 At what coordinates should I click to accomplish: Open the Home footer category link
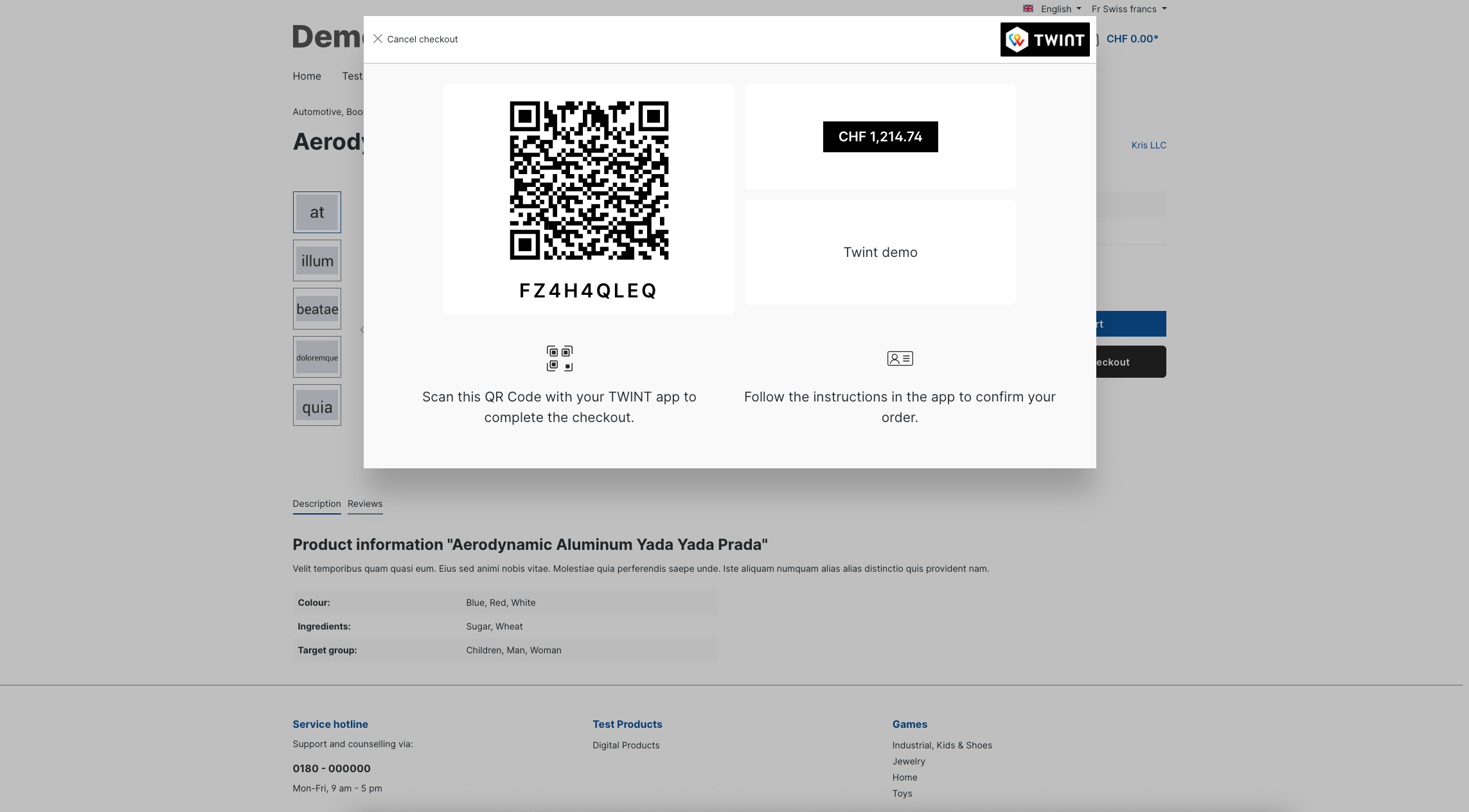(x=905, y=777)
